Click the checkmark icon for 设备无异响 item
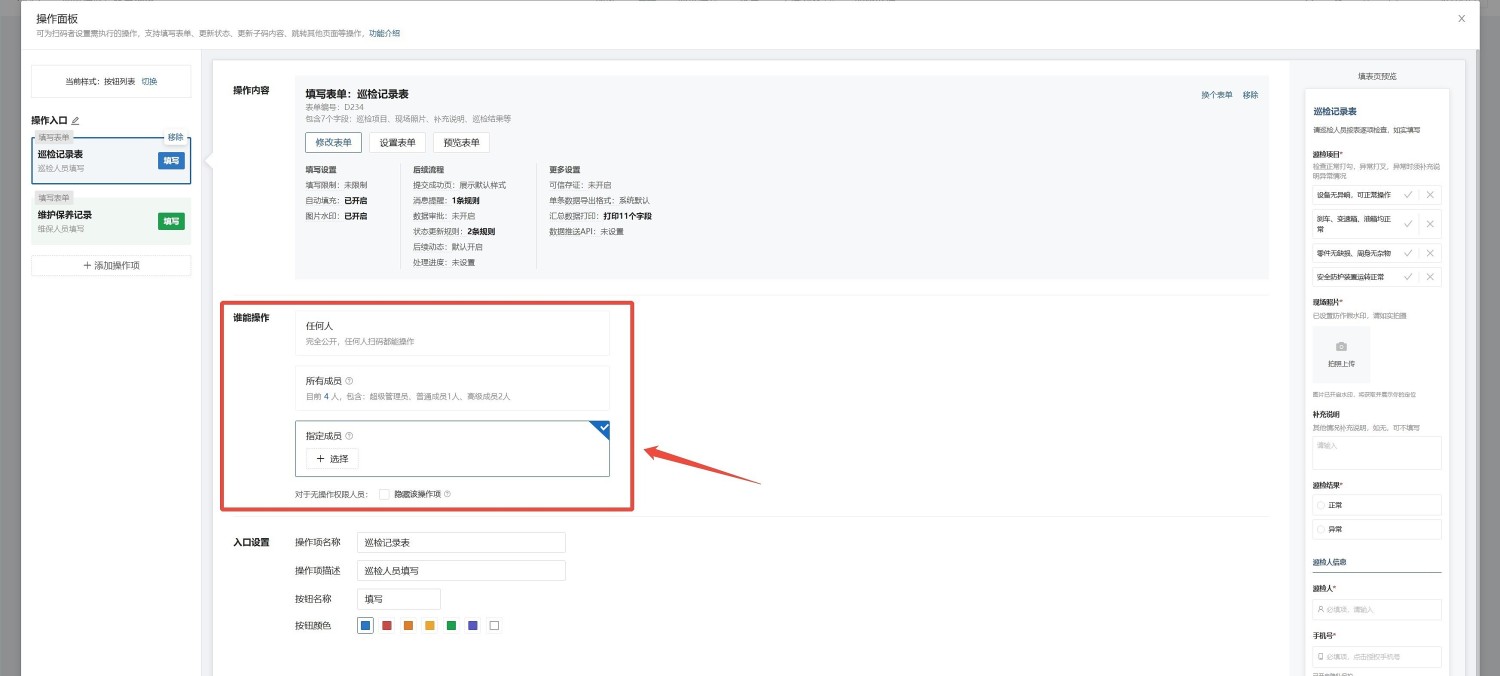This screenshot has width=1500, height=676. tap(1408, 195)
